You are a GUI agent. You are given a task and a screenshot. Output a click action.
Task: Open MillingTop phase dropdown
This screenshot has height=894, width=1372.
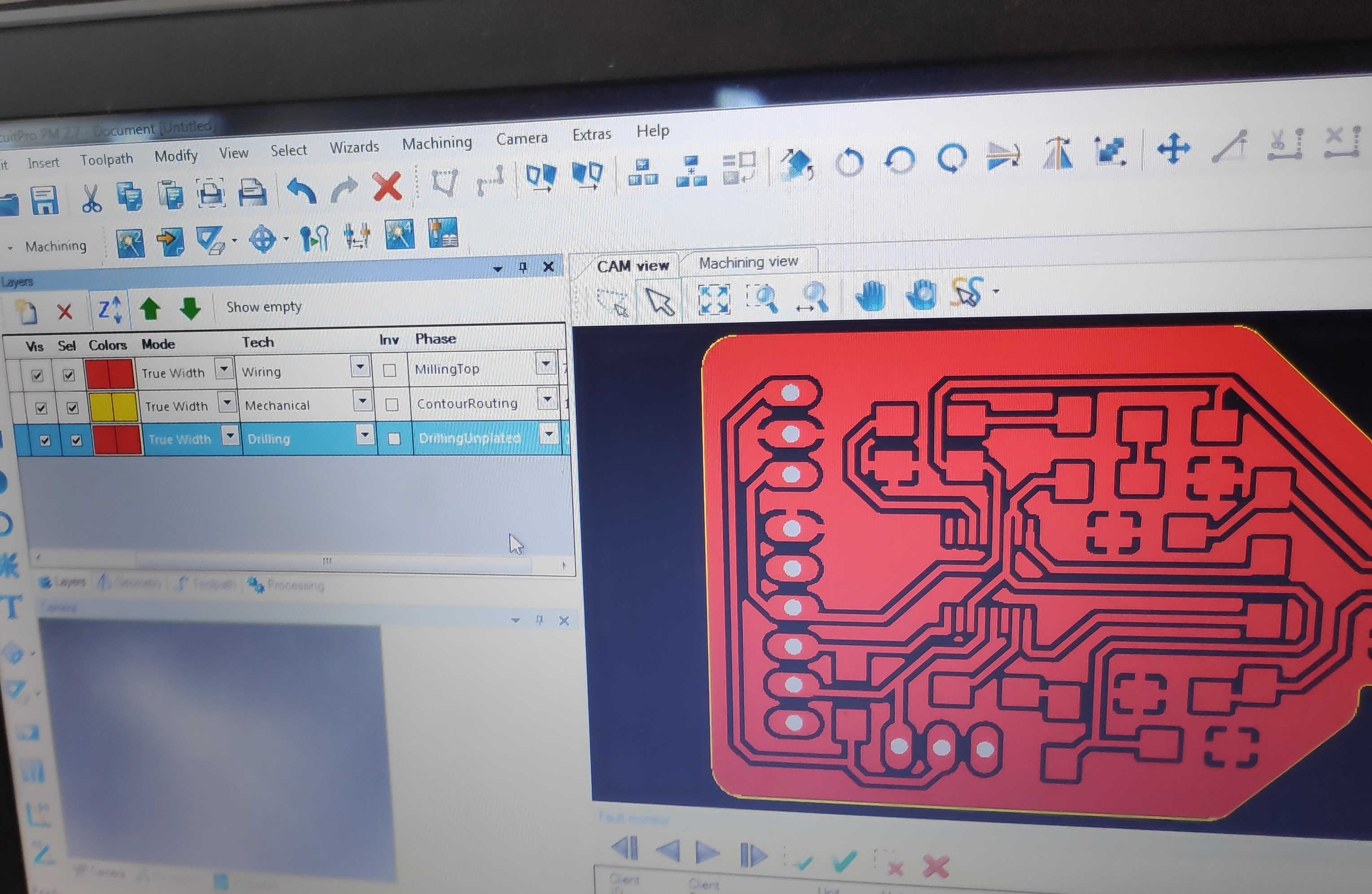tap(545, 364)
